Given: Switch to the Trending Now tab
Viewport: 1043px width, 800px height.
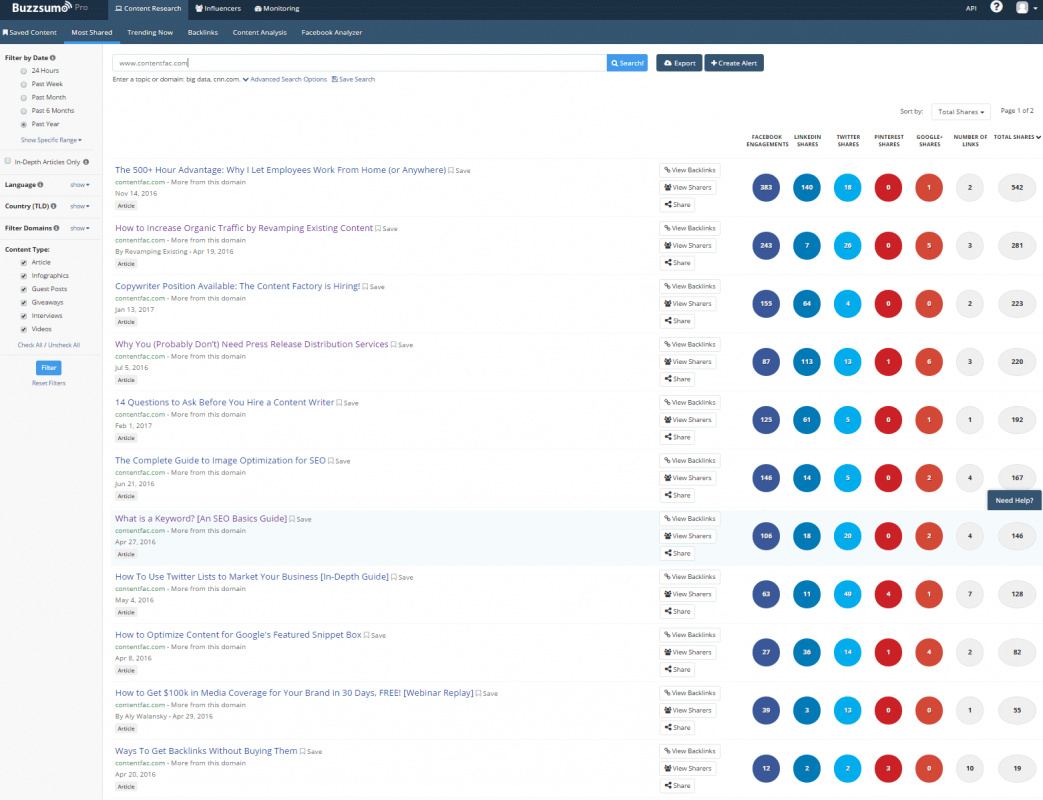Looking at the screenshot, I should coord(150,32).
